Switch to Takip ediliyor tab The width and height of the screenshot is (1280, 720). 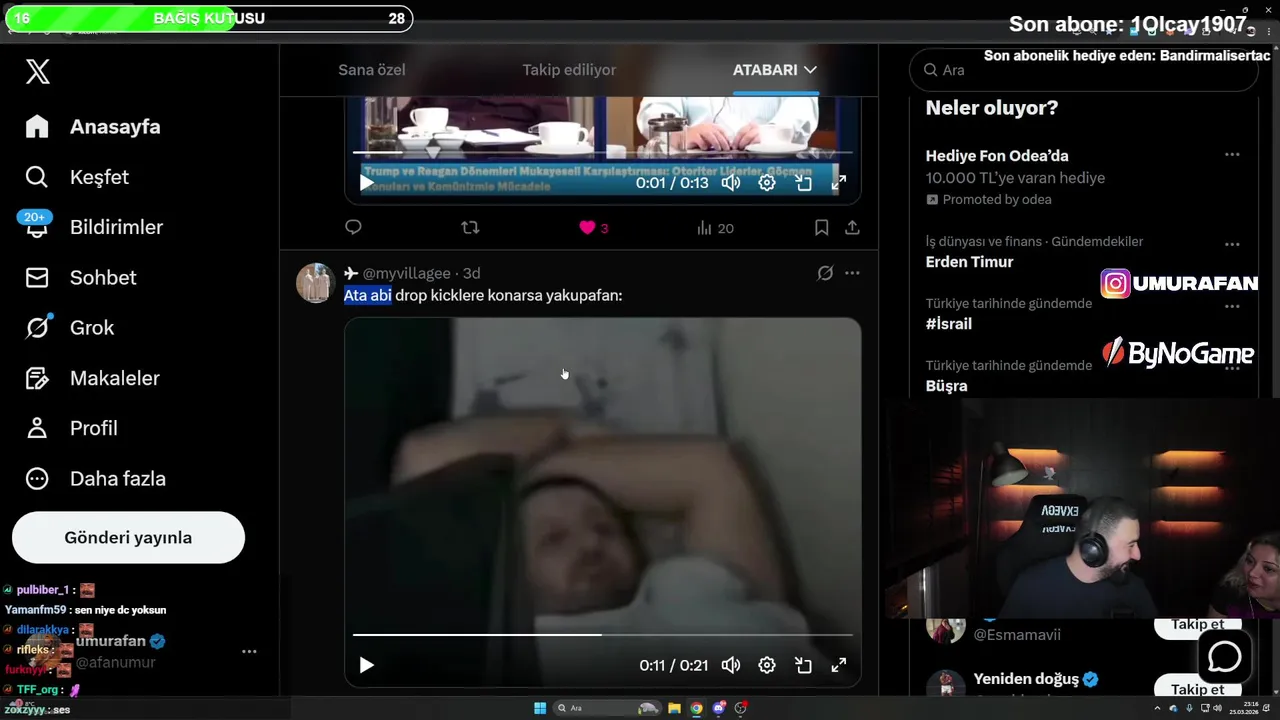click(569, 70)
